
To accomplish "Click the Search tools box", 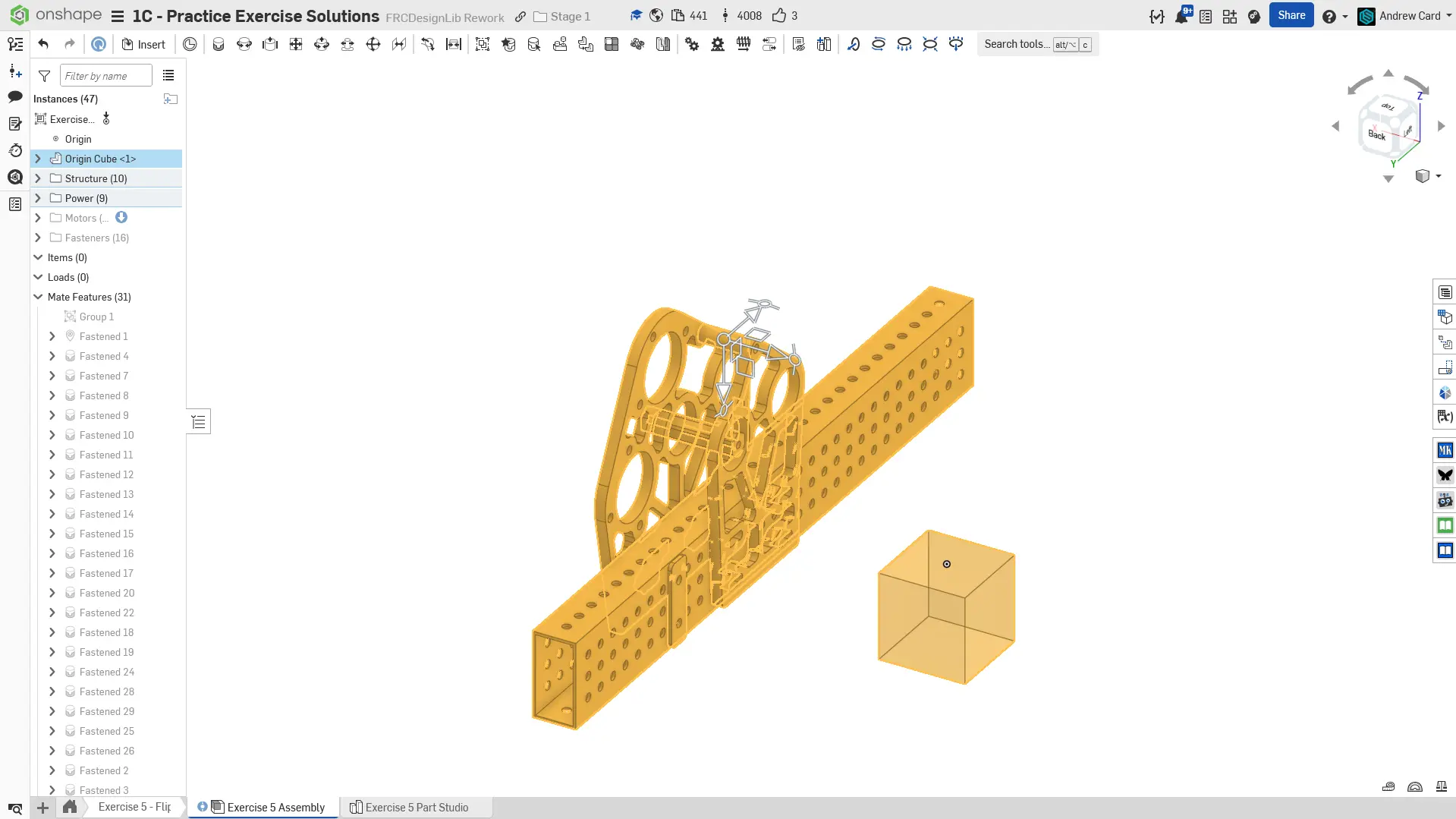I will (1017, 44).
